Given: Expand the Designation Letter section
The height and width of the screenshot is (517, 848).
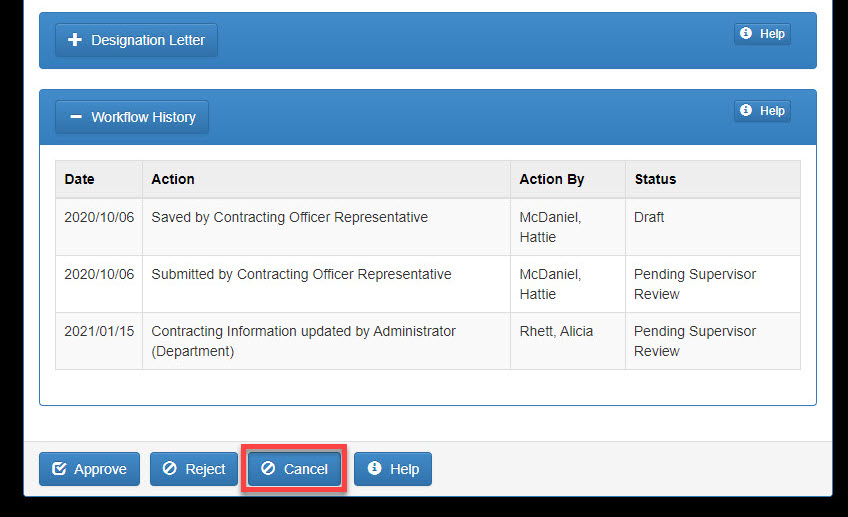Looking at the screenshot, I should pos(136,40).
